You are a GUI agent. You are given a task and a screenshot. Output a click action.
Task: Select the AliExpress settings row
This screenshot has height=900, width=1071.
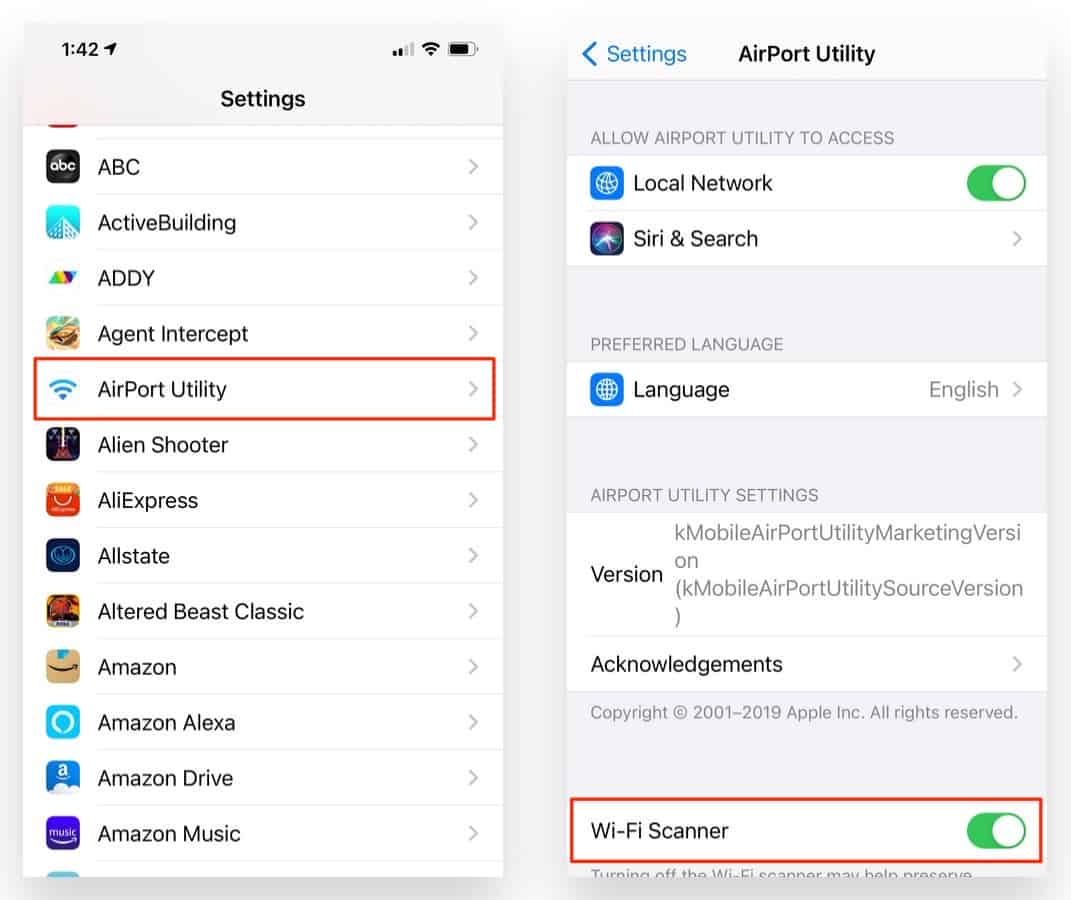[148, 500]
